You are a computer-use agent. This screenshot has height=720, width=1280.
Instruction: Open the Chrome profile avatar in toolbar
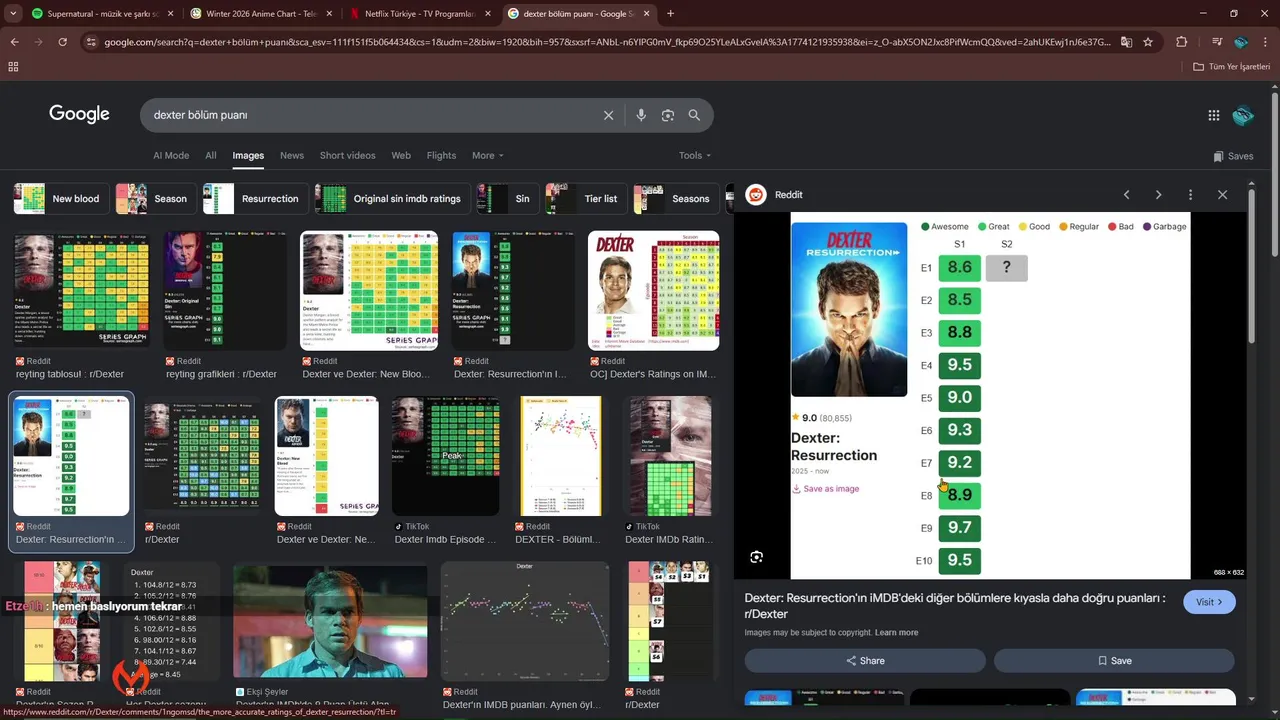1241,42
